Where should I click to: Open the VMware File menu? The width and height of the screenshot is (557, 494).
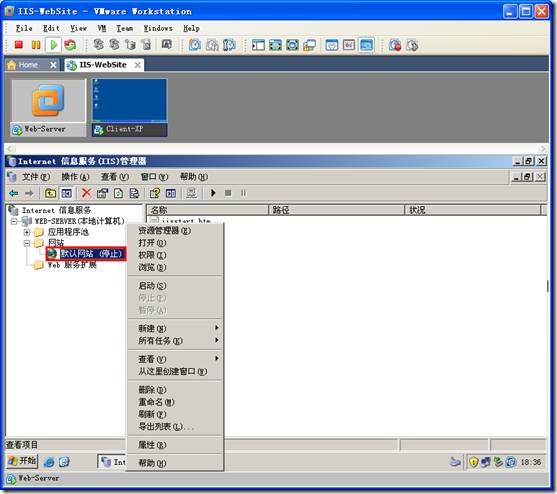[x=24, y=28]
